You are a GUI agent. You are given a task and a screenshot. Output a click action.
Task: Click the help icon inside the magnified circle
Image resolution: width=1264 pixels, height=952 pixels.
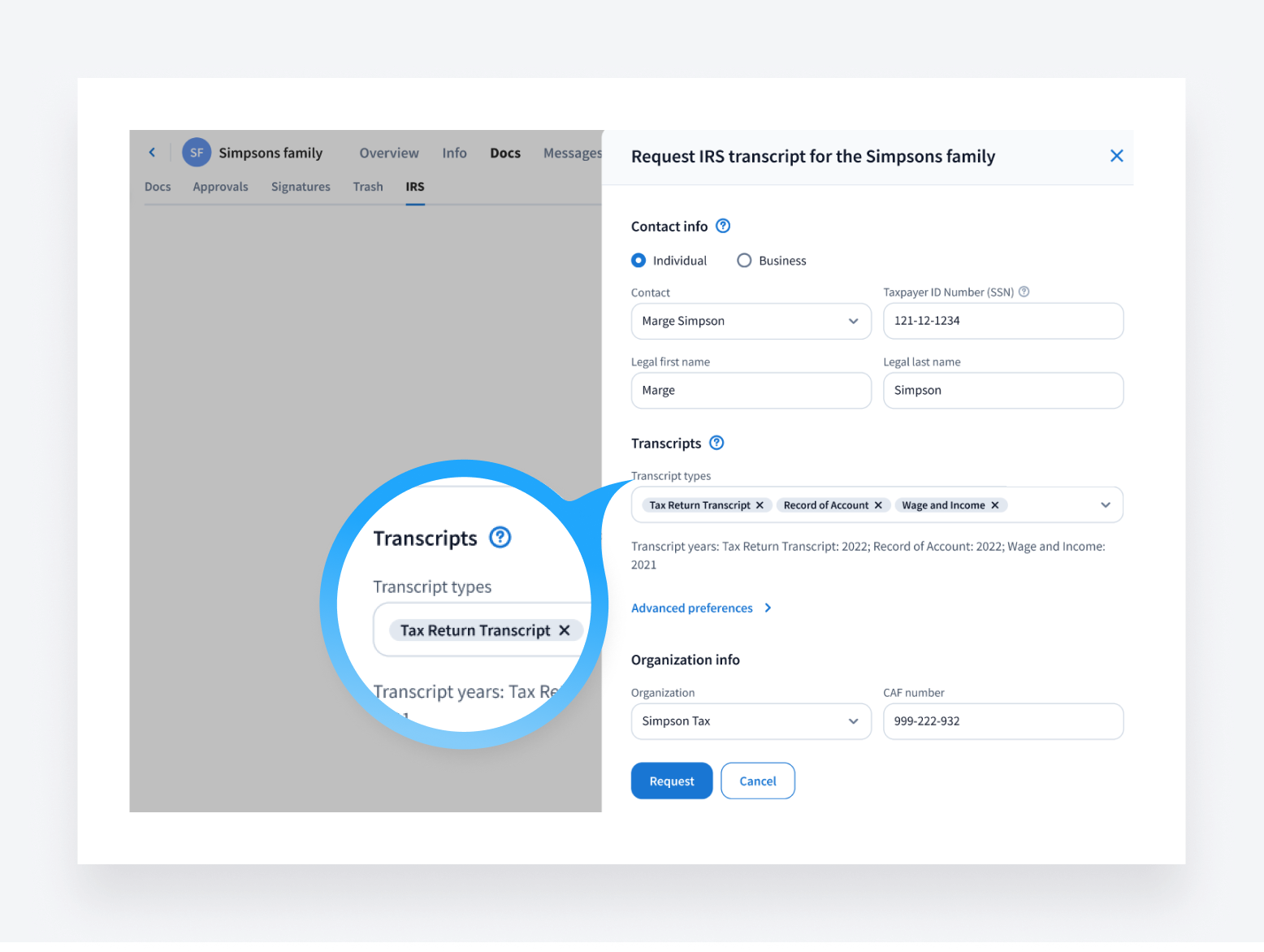point(500,537)
